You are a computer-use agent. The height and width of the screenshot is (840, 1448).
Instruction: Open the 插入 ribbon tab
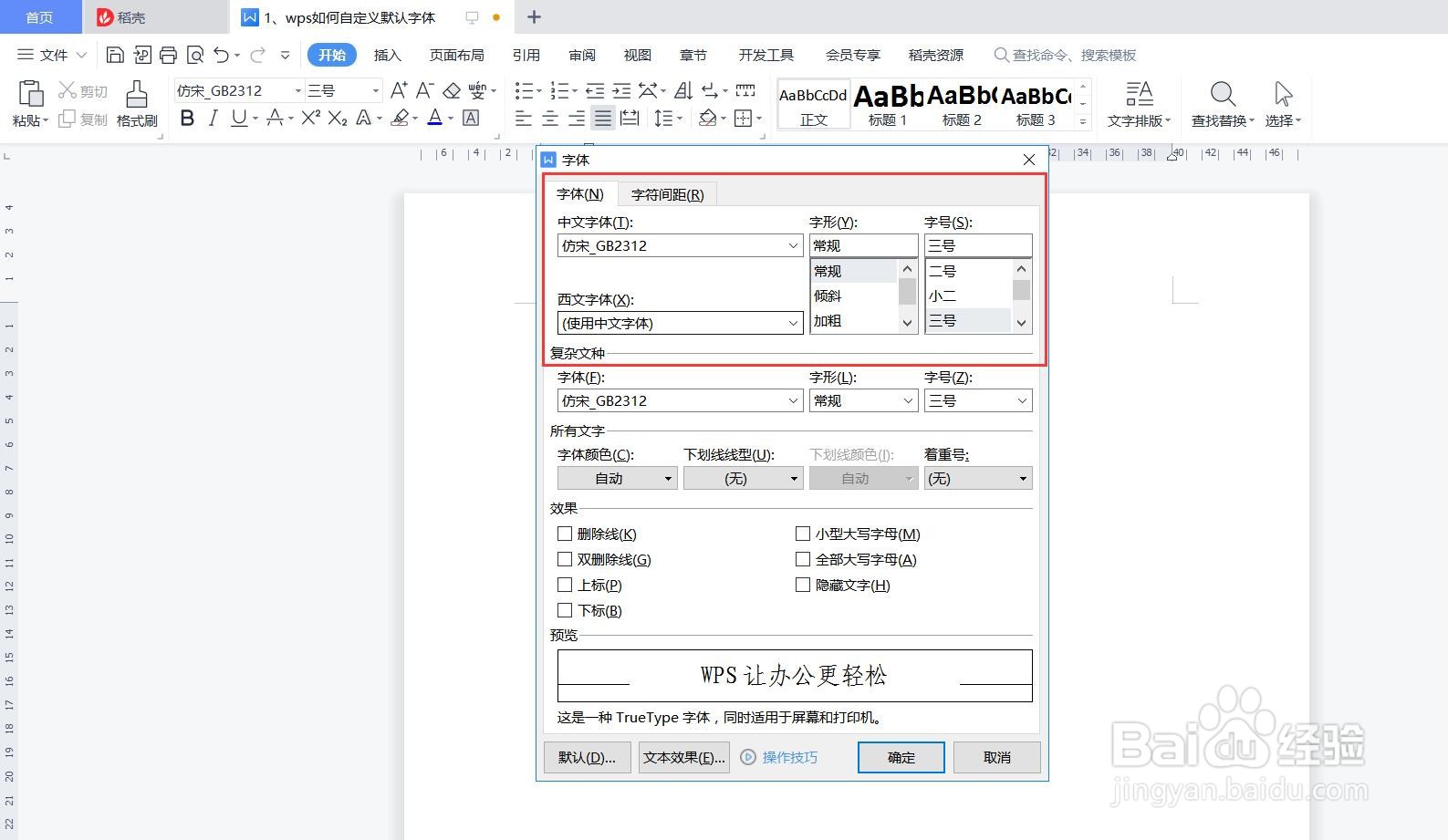pos(388,55)
